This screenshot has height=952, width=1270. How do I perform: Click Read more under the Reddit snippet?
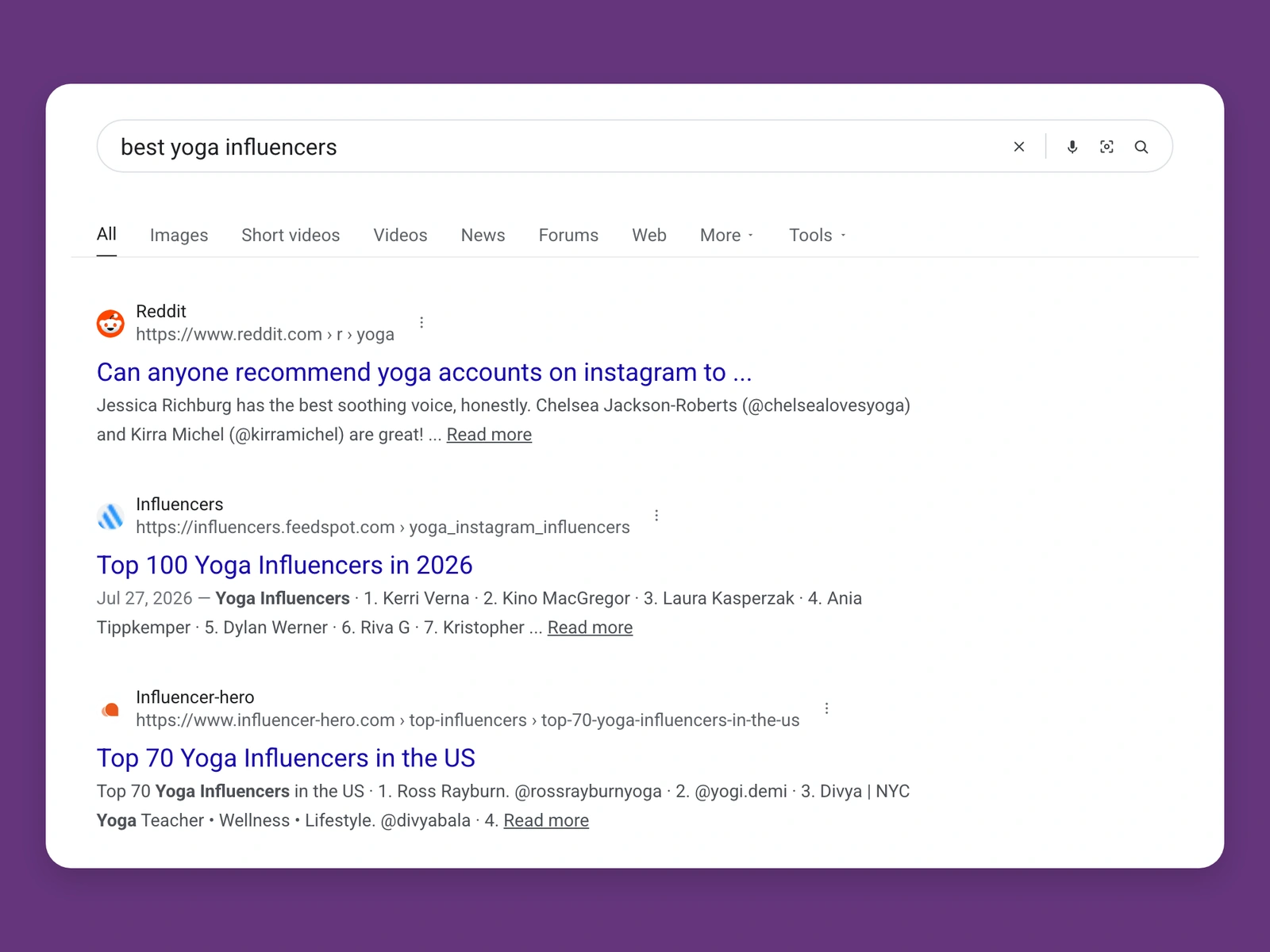[x=489, y=435]
